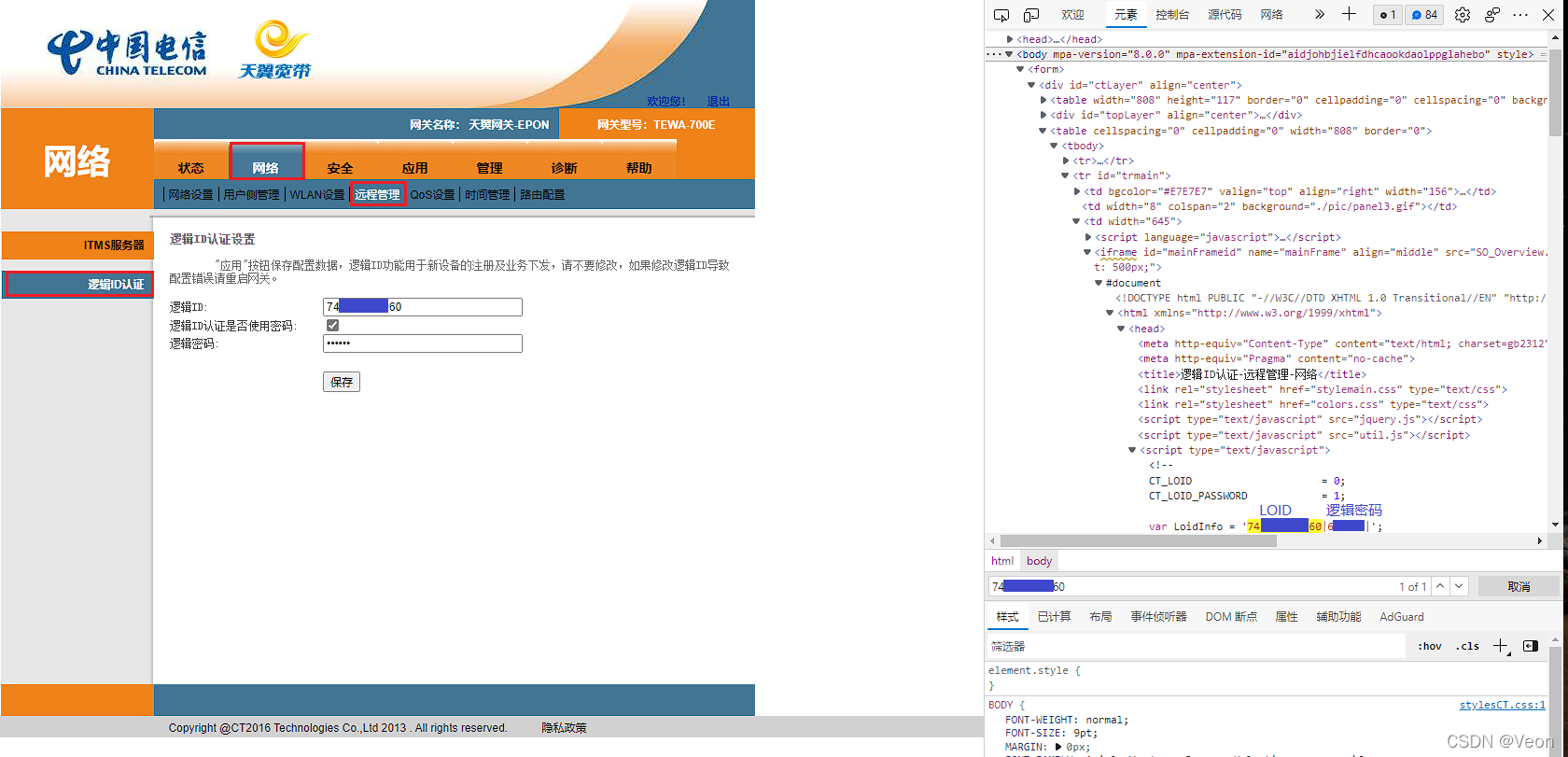Collapse the tr id trmain node

pos(1065,175)
